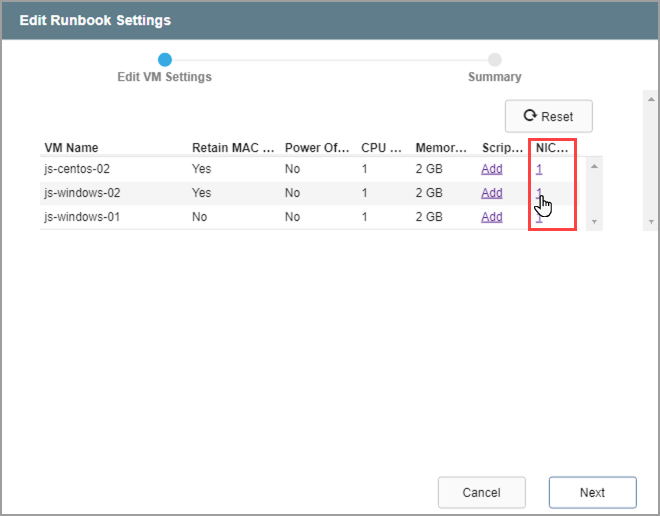
Task: Select the Summary step circle
Action: tap(495, 60)
